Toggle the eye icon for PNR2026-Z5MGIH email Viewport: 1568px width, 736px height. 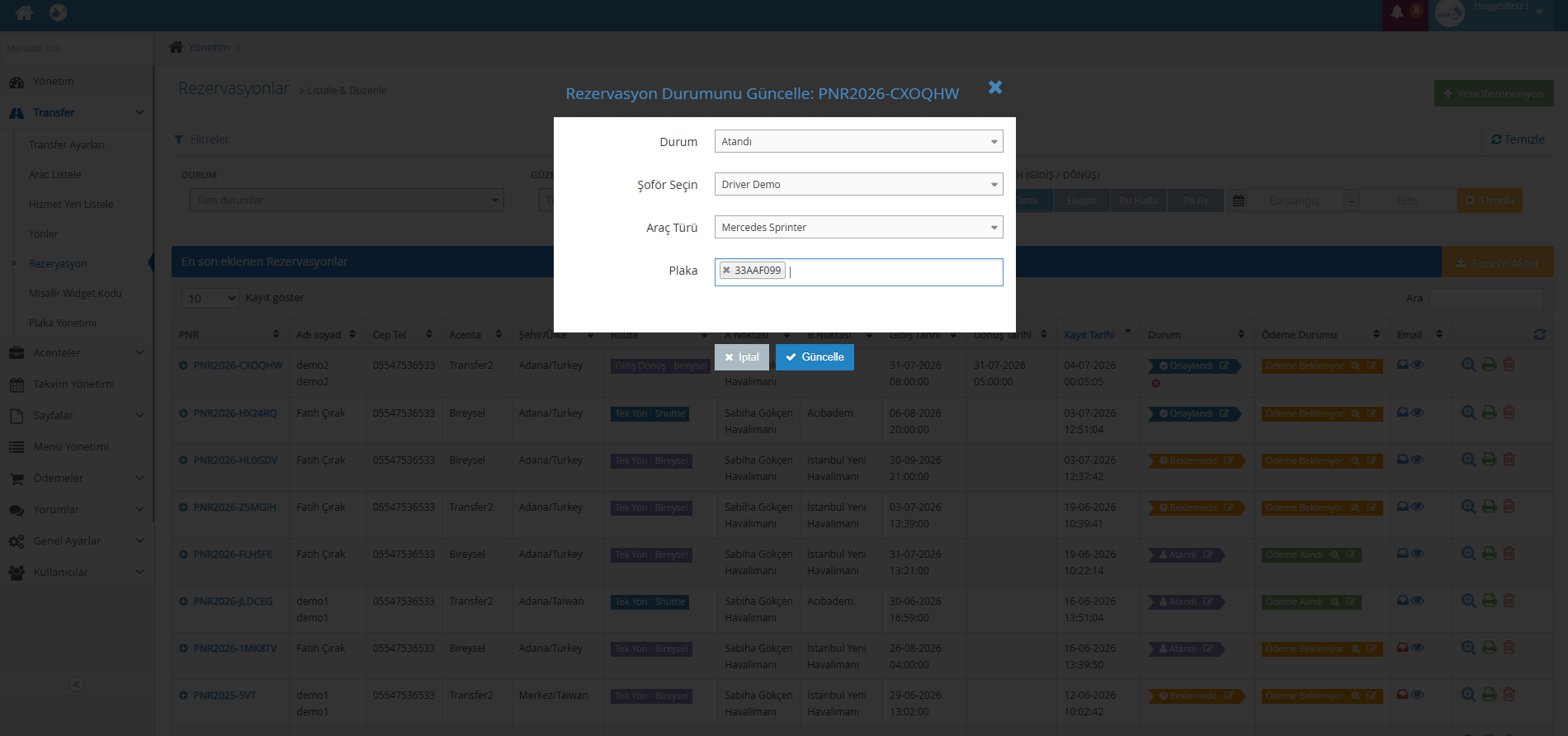coord(1417,507)
